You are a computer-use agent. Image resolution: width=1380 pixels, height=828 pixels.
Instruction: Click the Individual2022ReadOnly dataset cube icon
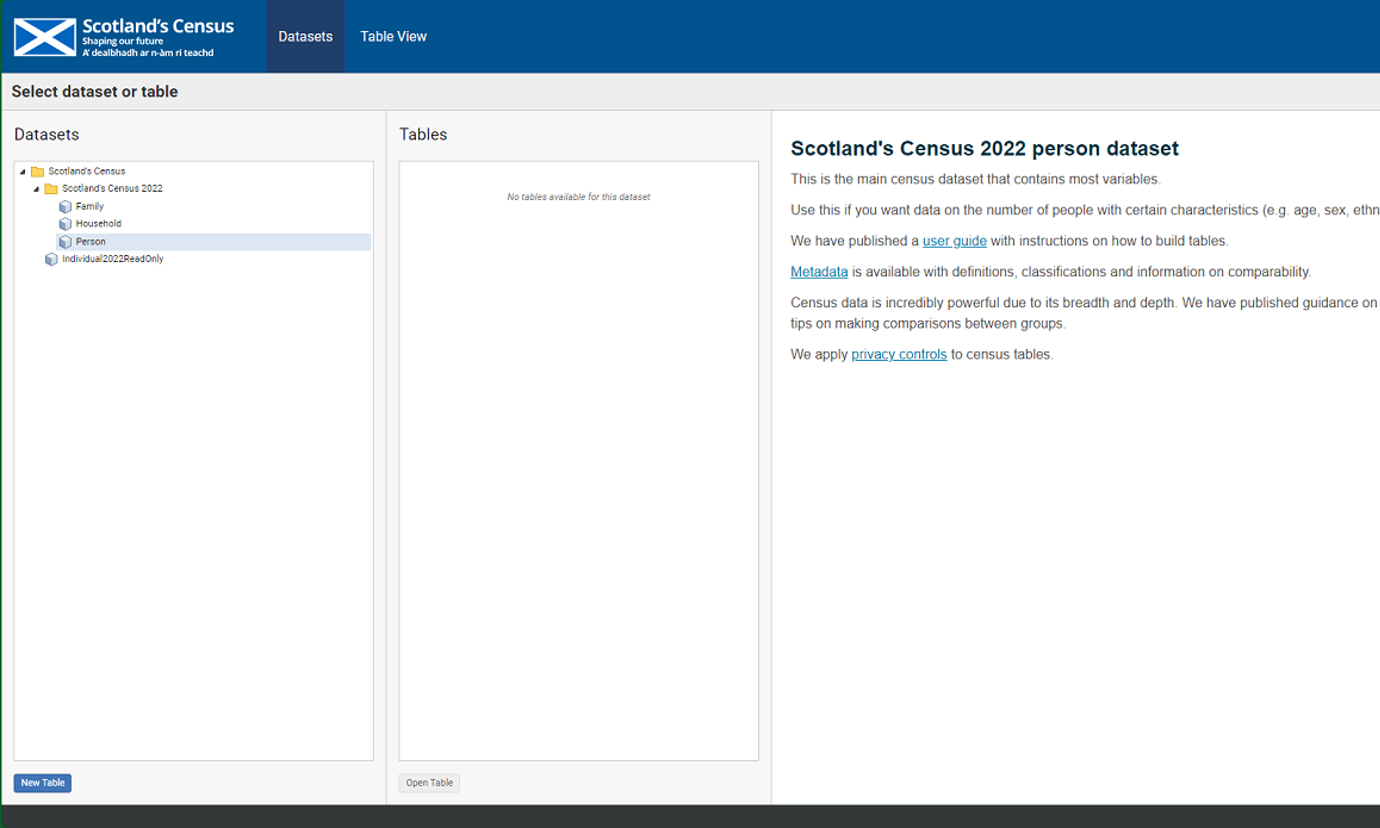tap(51, 259)
